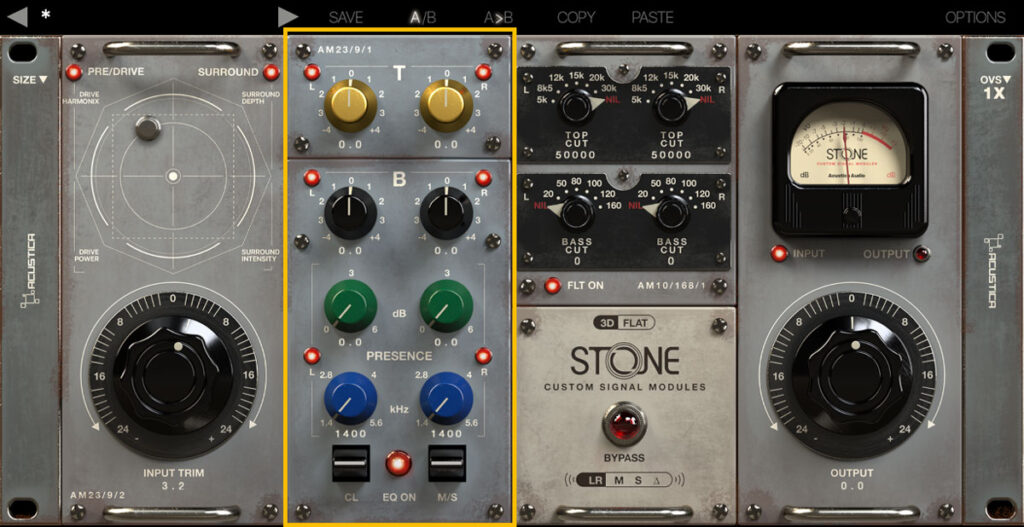This screenshot has height=527, width=1024.
Task: Click the right TOP CUT value 50000
Action: 672,155
